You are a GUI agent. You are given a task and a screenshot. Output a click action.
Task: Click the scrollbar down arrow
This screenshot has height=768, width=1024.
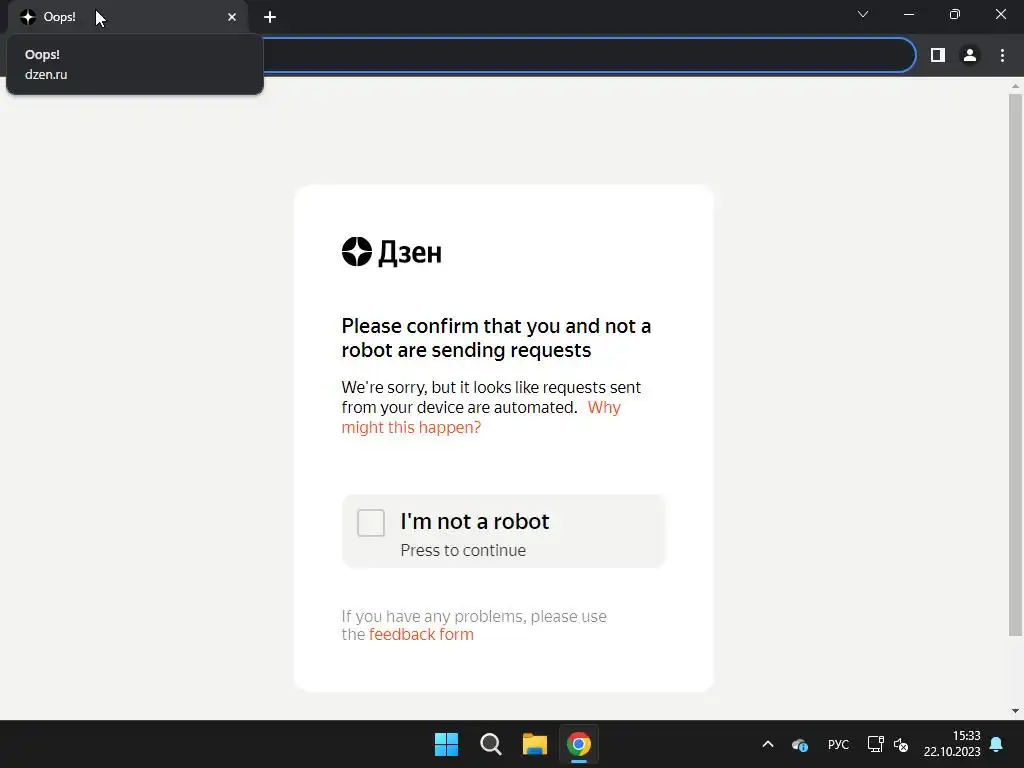click(1015, 711)
